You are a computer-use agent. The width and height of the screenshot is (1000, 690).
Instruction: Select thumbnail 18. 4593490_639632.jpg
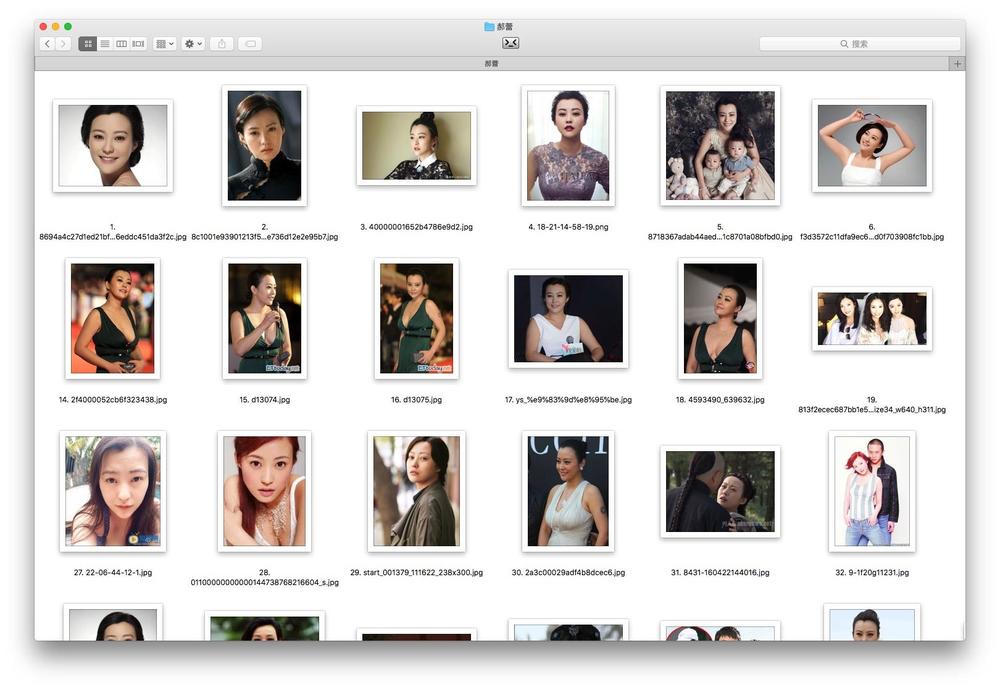click(720, 318)
